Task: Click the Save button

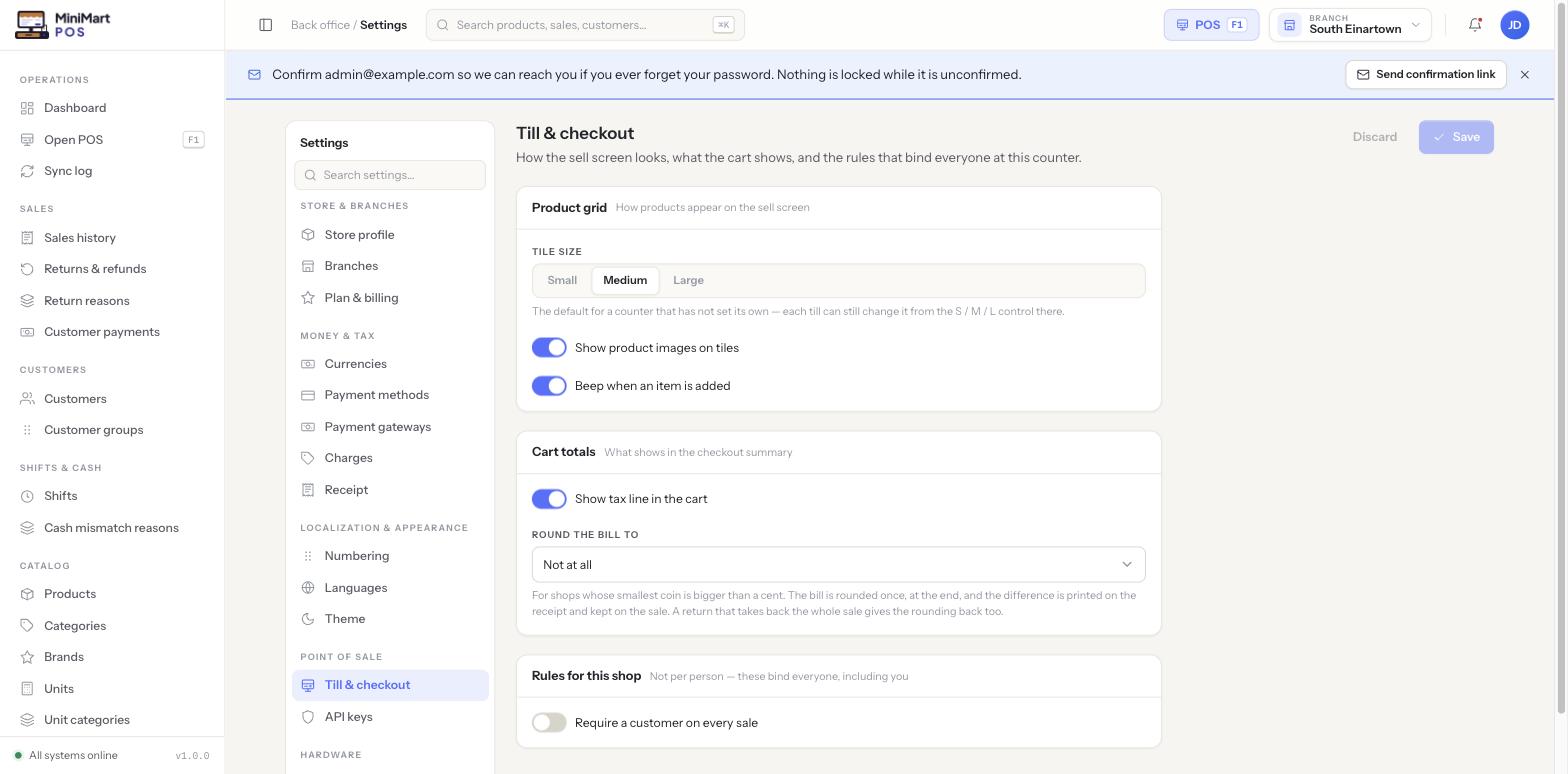Action: click(1456, 137)
